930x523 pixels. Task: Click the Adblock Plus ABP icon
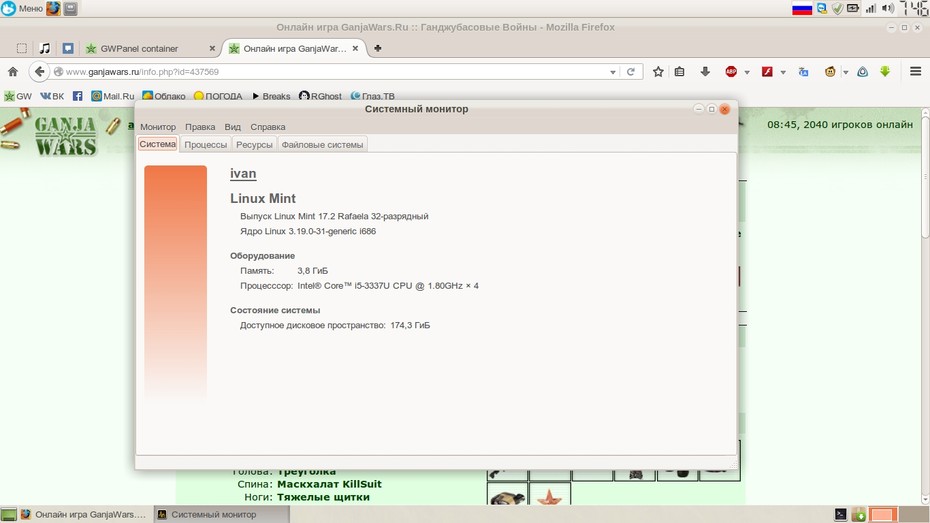coord(731,72)
